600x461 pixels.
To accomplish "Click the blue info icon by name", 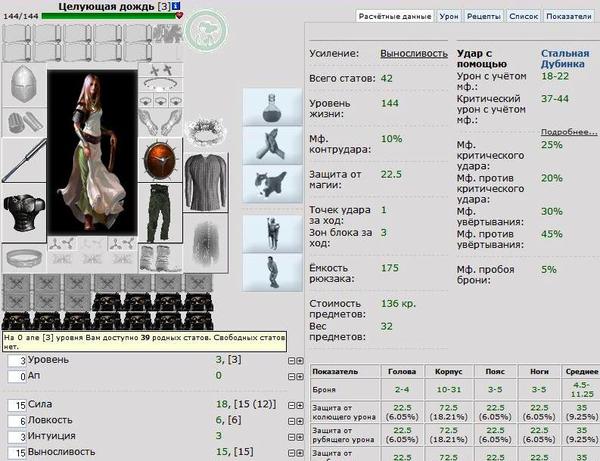I will (176, 6).
